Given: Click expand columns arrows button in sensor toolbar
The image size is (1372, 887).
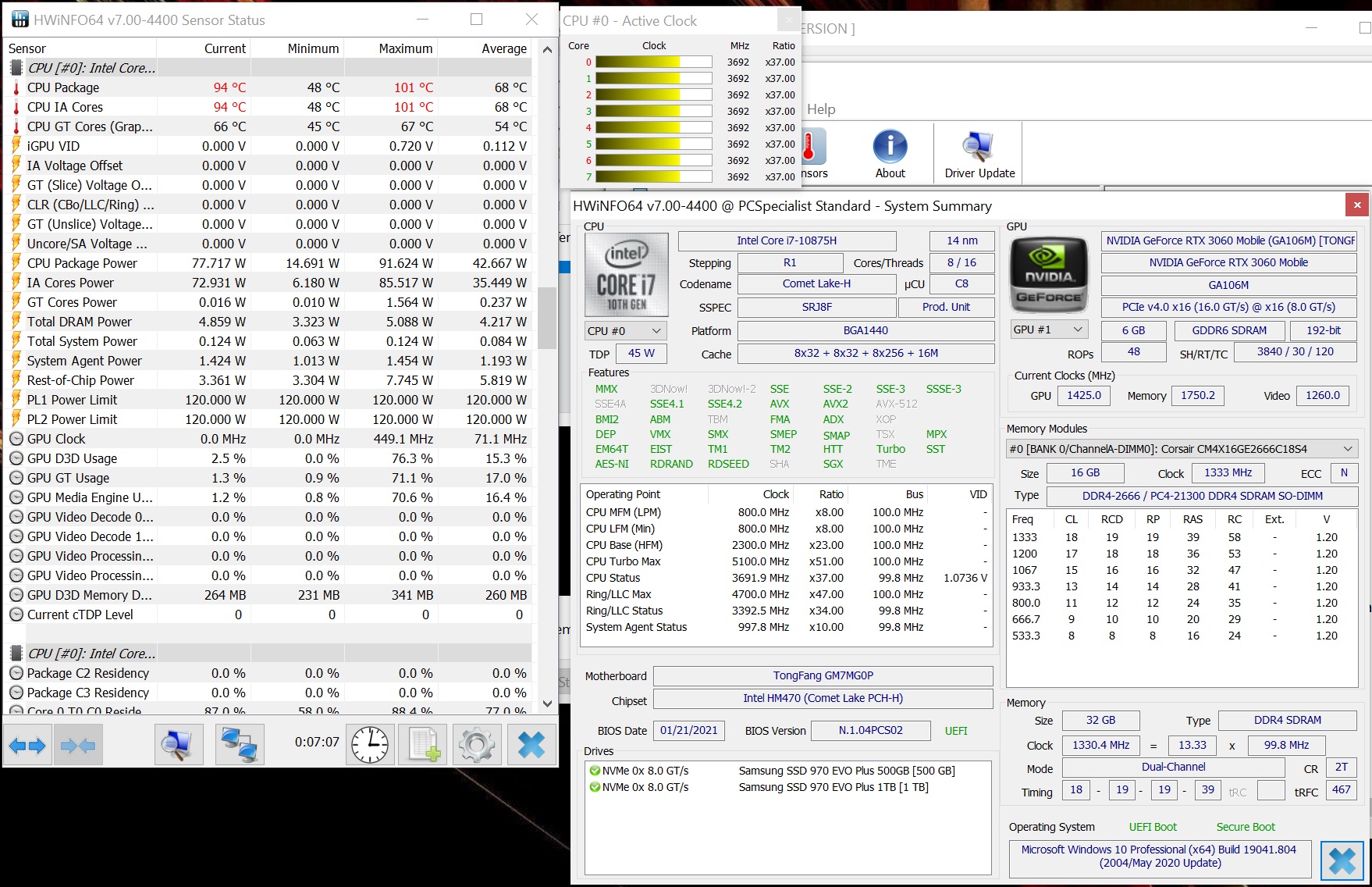Looking at the screenshot, I should coord(27,745).
